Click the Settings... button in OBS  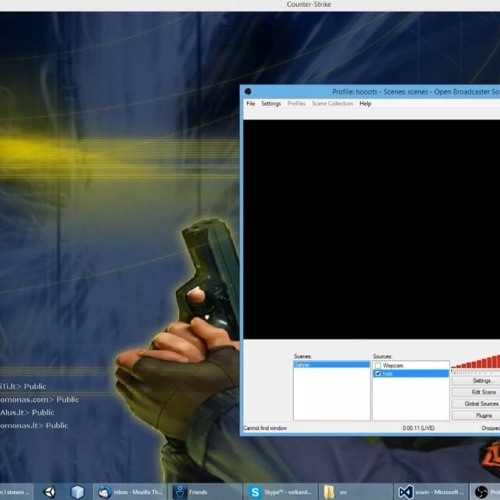pos(476,381)
